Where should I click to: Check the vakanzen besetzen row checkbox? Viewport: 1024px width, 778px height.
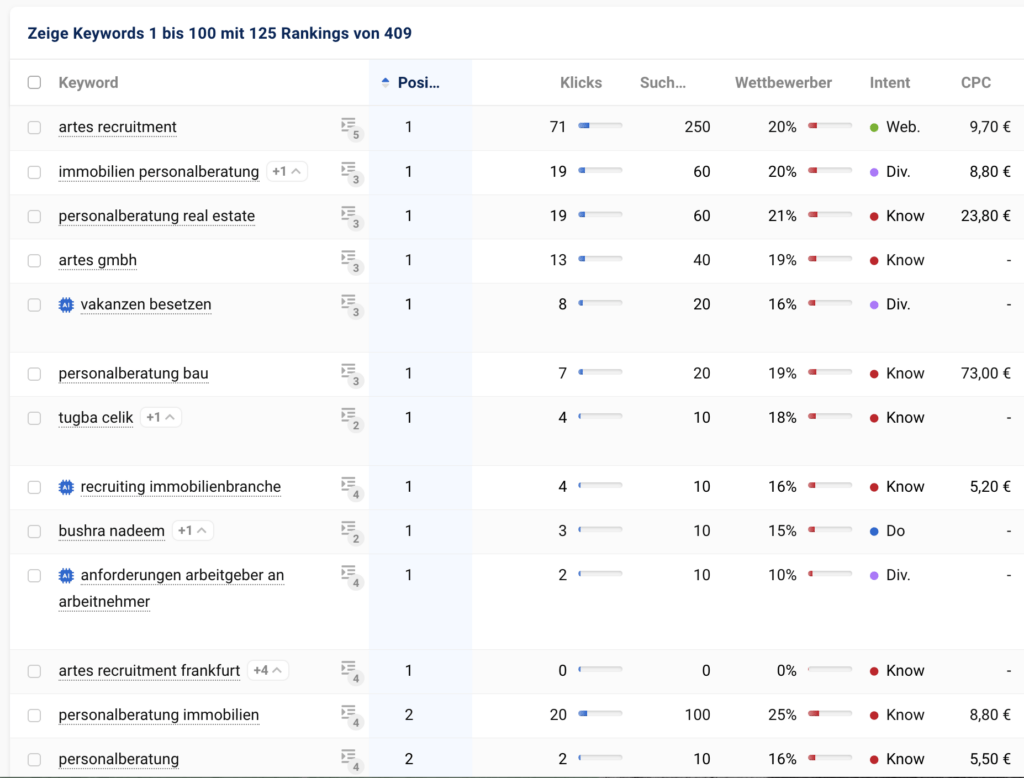click(x=34, y=305)
